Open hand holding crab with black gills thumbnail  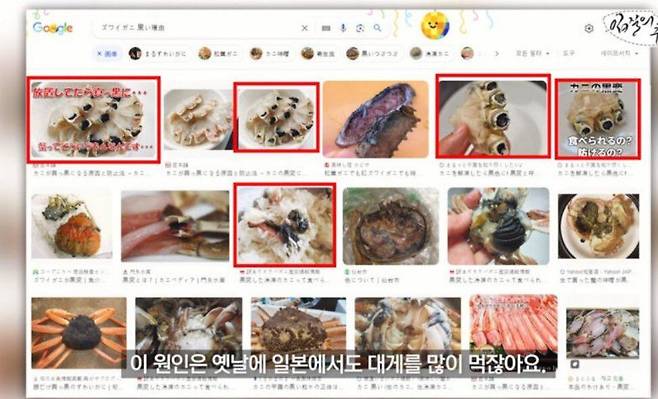click(x=499, y=226)
